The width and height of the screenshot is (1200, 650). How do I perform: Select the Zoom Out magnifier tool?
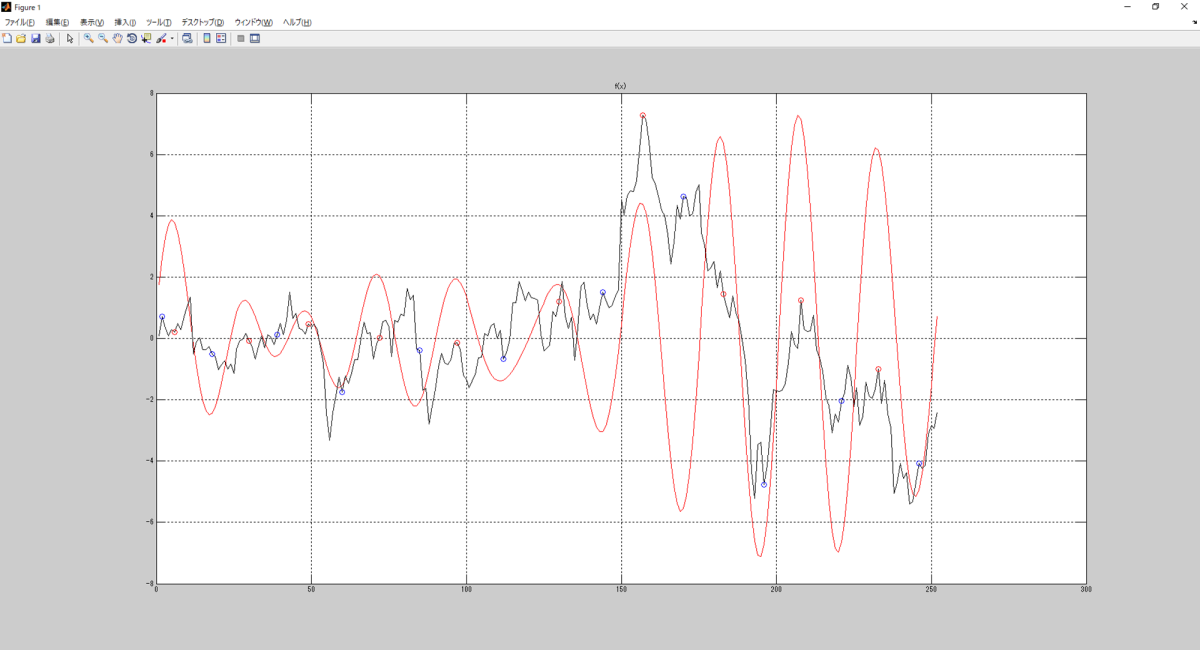click(x=103, y=38)
